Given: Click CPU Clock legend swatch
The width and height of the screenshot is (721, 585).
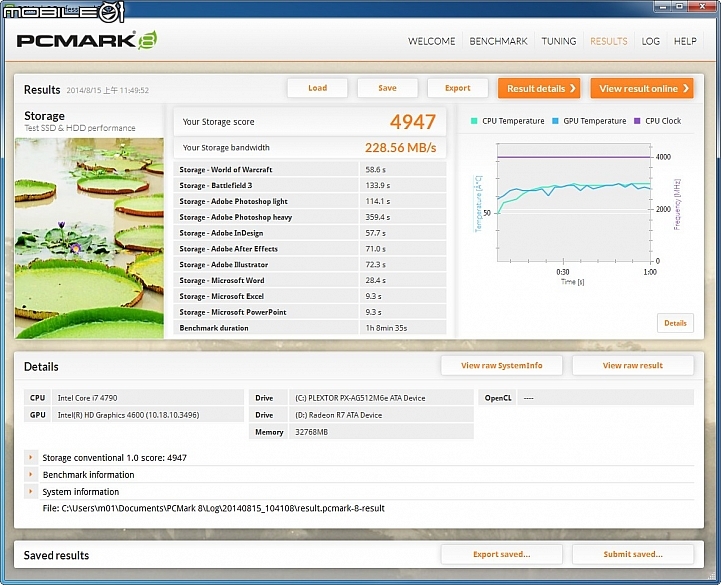Looking at the screenshot, I should [637, 121].
